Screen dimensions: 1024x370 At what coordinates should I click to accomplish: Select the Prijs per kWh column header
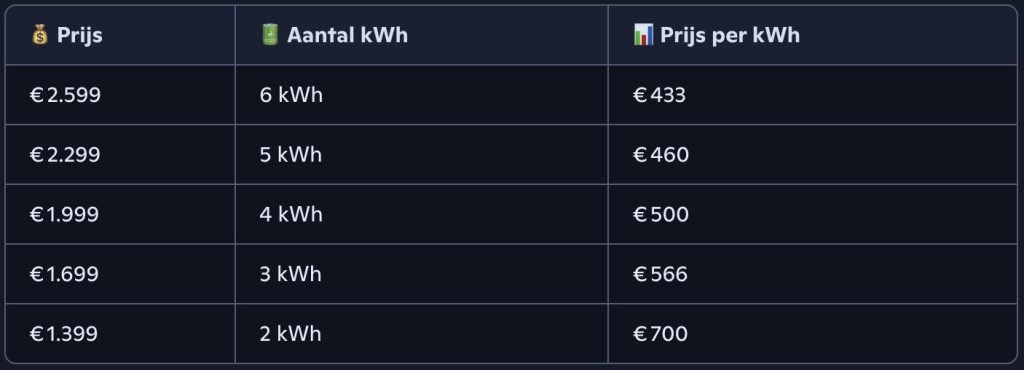(x=812, y=35)
